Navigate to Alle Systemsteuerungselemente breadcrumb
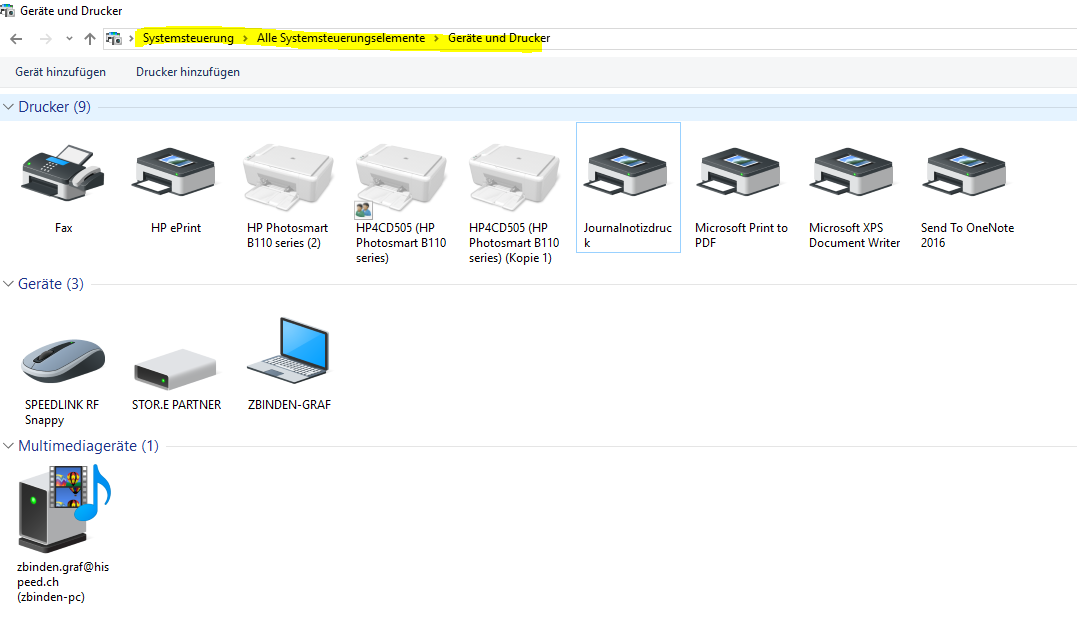This screenshot has height=640, width=1077. [x=341, y=38]
